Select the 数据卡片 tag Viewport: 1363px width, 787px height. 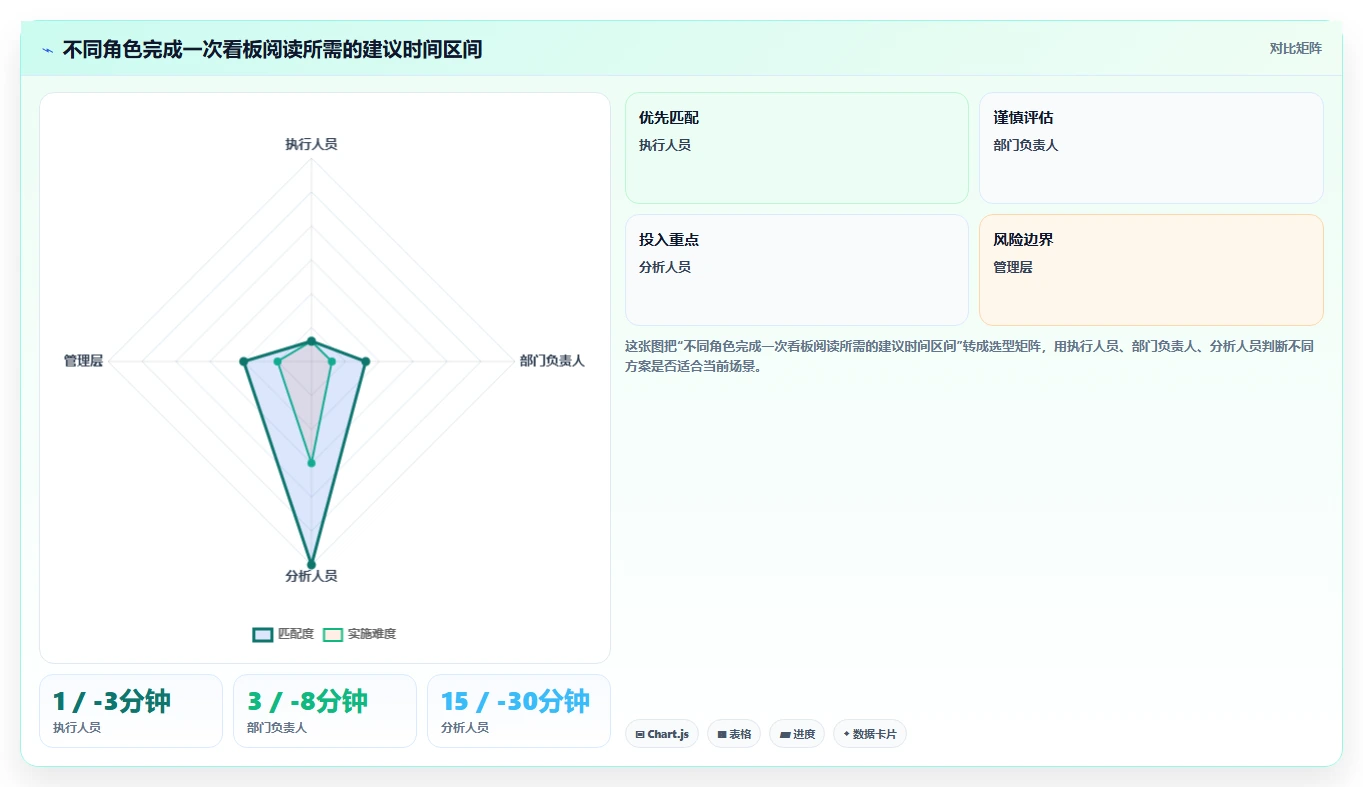point(870,734)
